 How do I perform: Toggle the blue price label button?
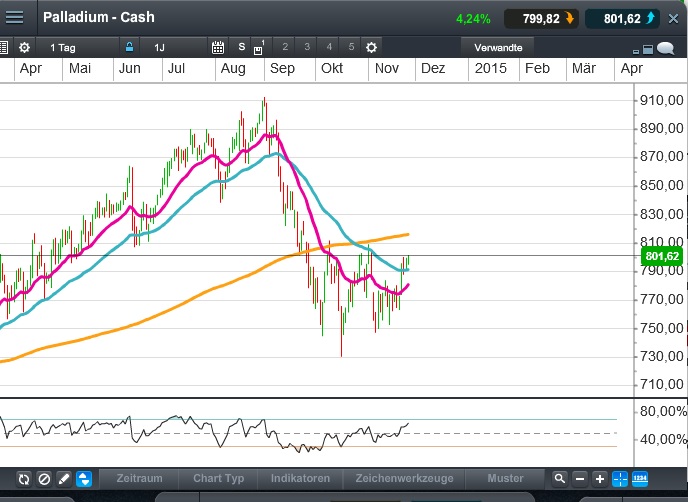(640, 479)
